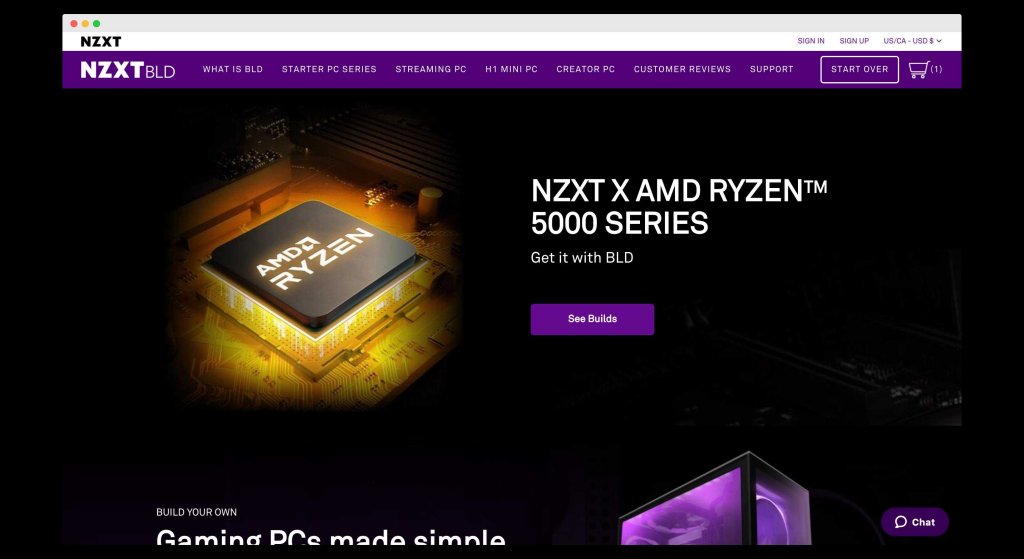
Task: Click the green maximize window dot
Action: [97, 24]
